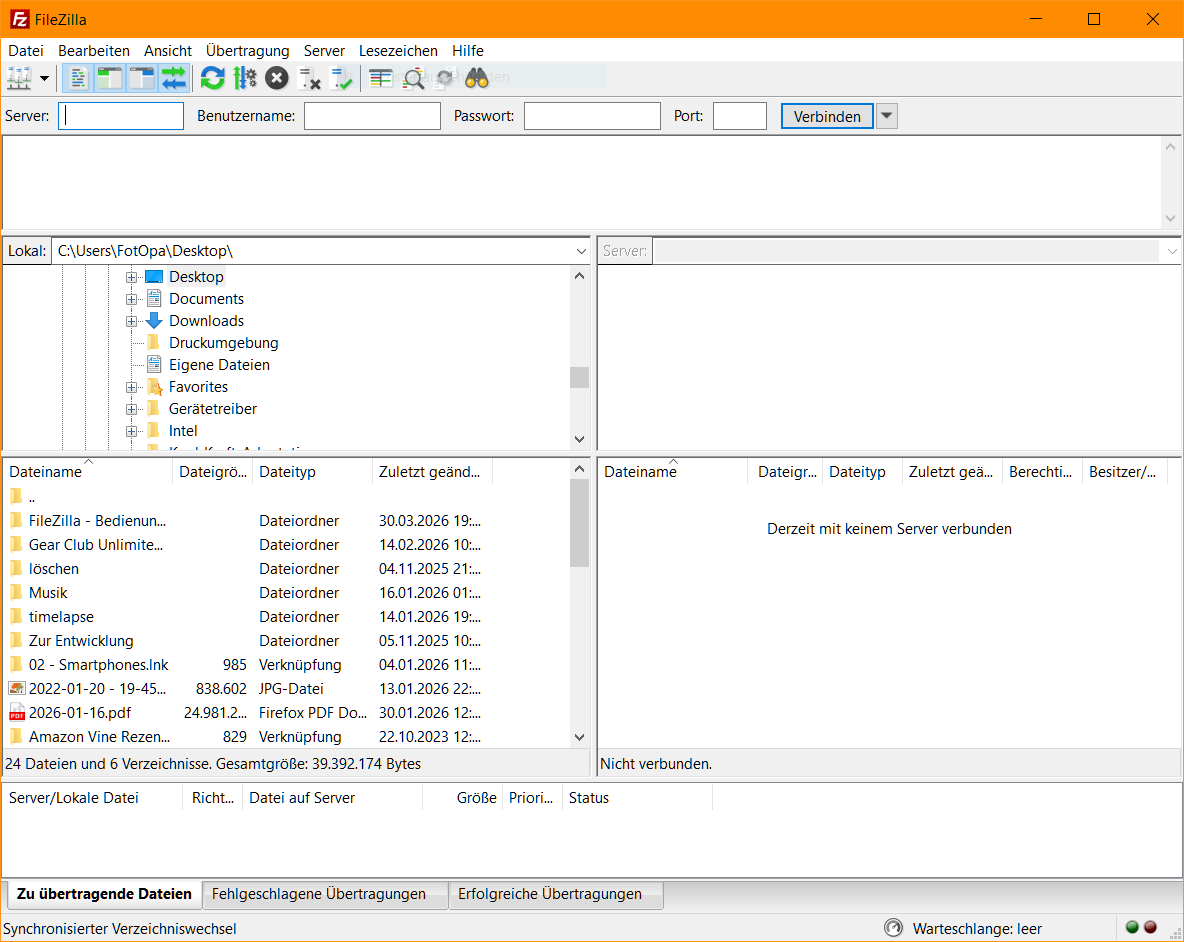1184x942 pixels.
Task: Switch to Fehlgeschlagene Übertragungen tab
Action: click(x=319, y=894)
